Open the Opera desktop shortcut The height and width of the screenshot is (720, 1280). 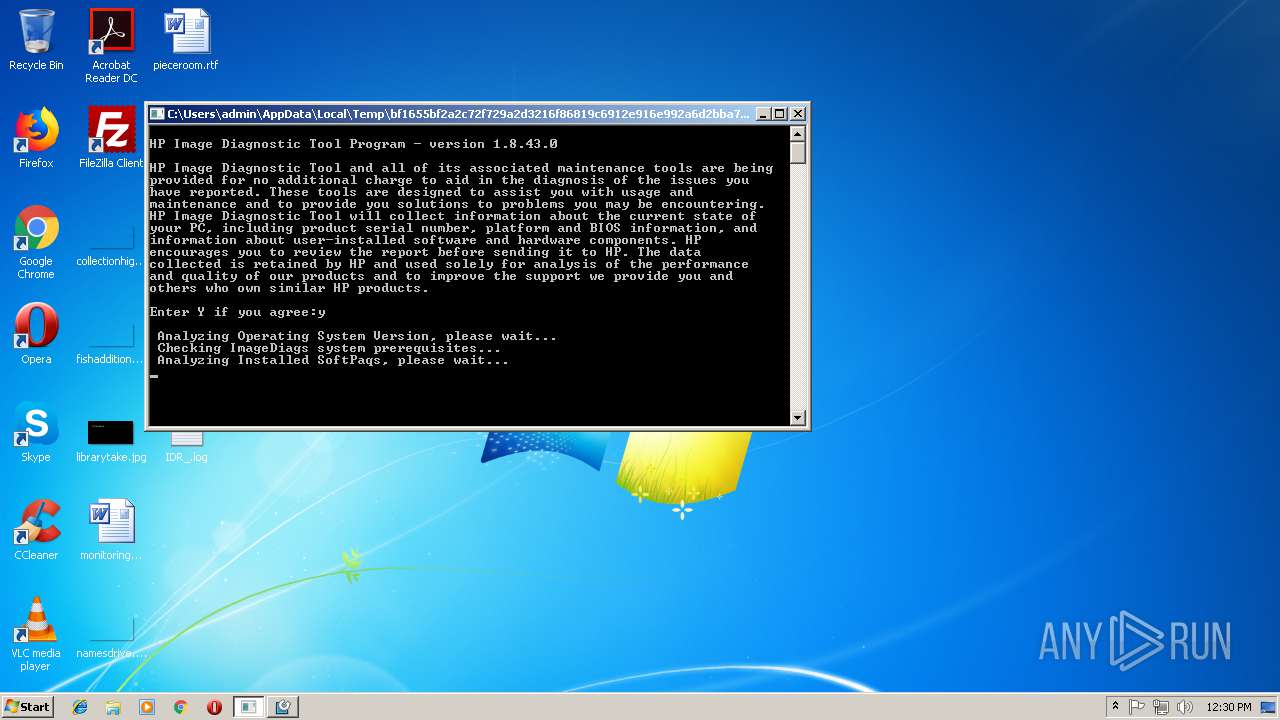(x=36, y=334)
